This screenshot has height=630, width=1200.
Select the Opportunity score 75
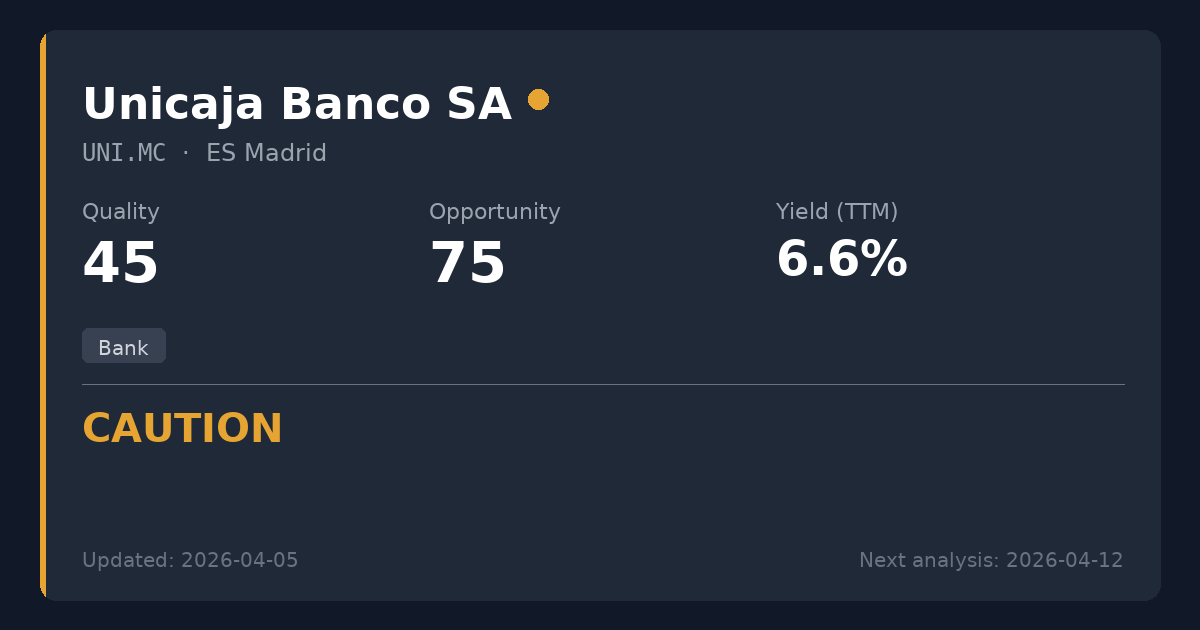click(467, 264)
